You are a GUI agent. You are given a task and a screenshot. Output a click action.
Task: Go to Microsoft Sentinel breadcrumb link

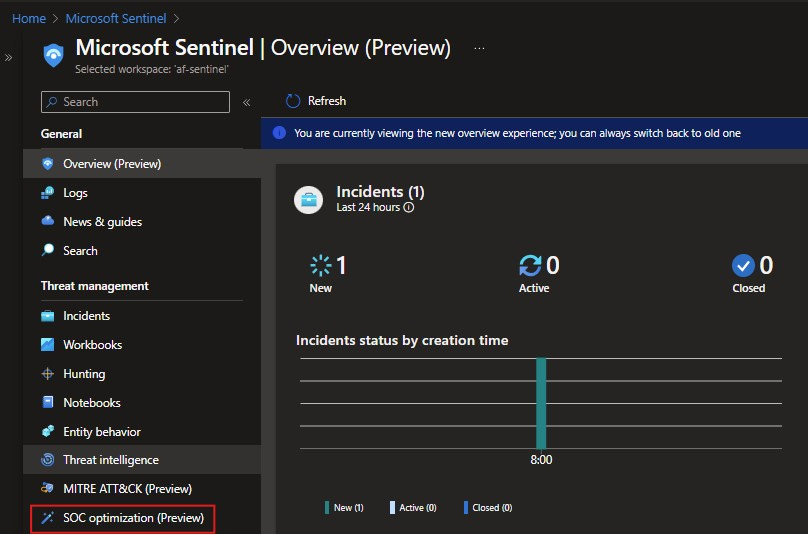(x=116, y=19)
